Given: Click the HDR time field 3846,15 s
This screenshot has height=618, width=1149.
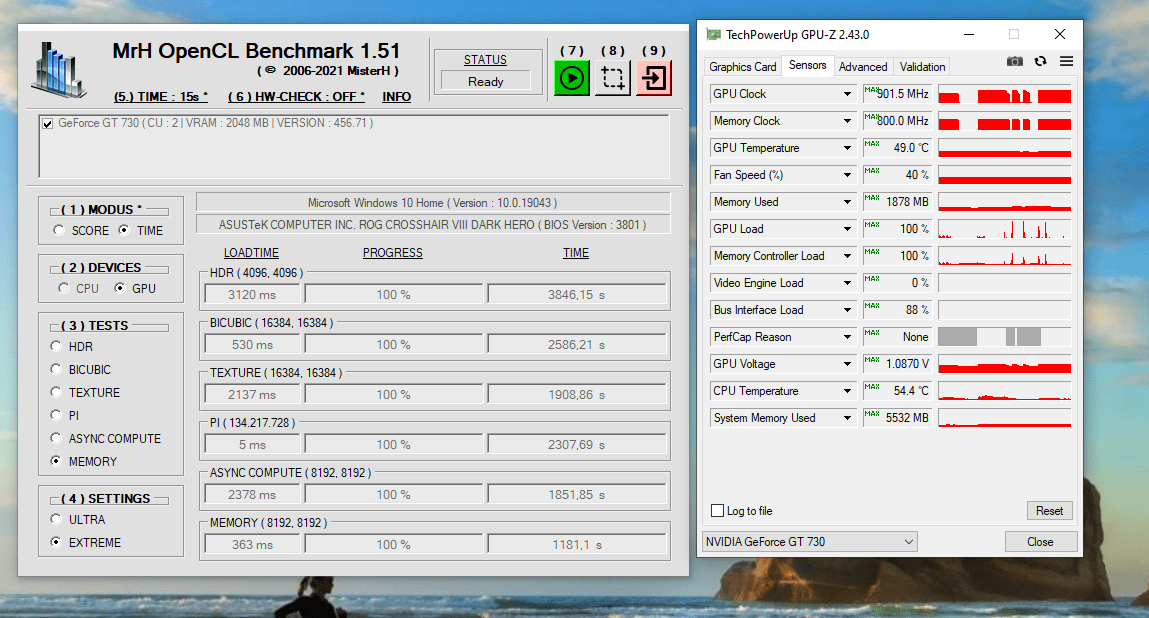Looking at the screenshot, I should click(x=577, y=295).
